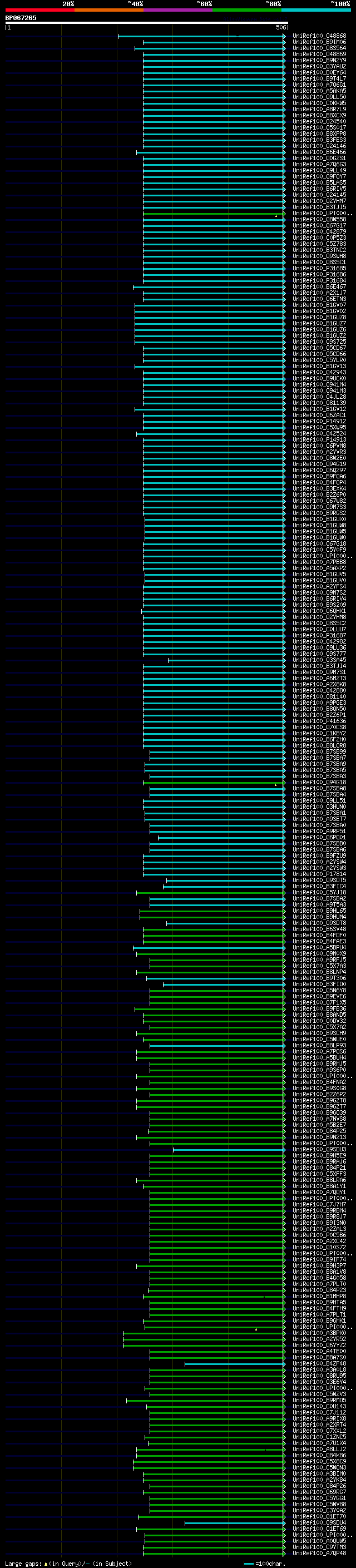Select the UniRef100_Q1ET69 label
Image resolution: width=356 pixels, height=1568 pixels.
(x=319, y=1529)
